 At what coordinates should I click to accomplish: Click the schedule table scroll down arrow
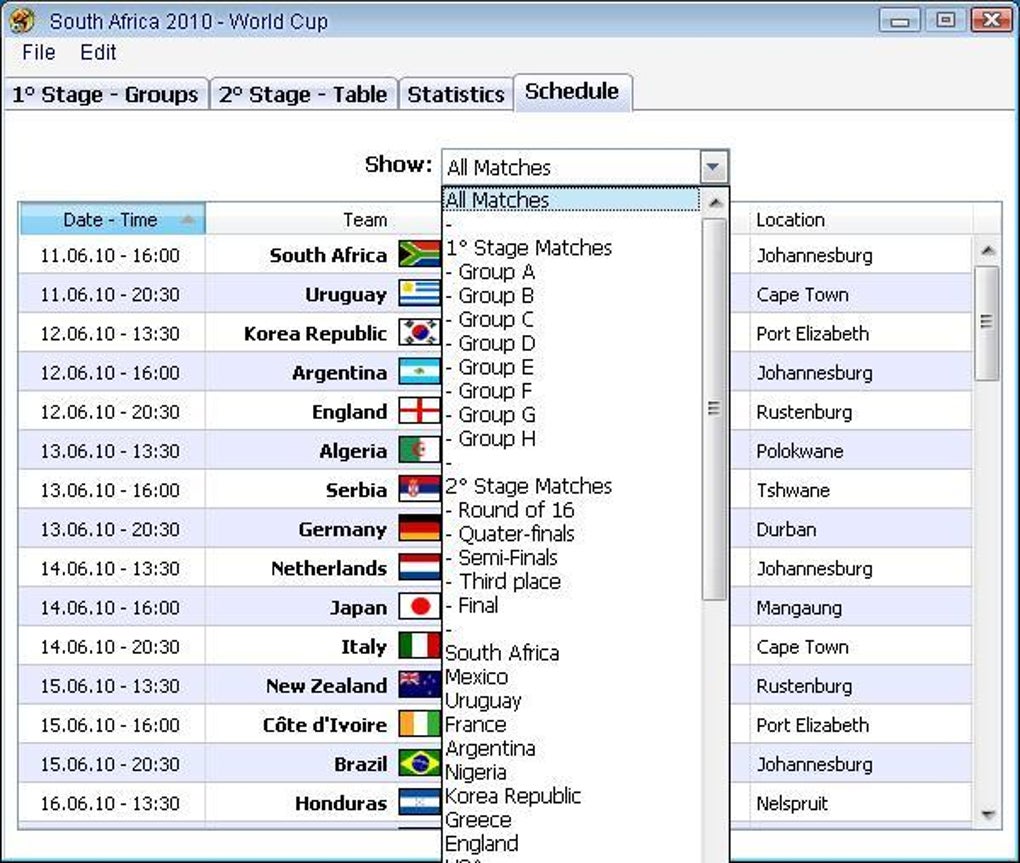click(x=987, y=814)
